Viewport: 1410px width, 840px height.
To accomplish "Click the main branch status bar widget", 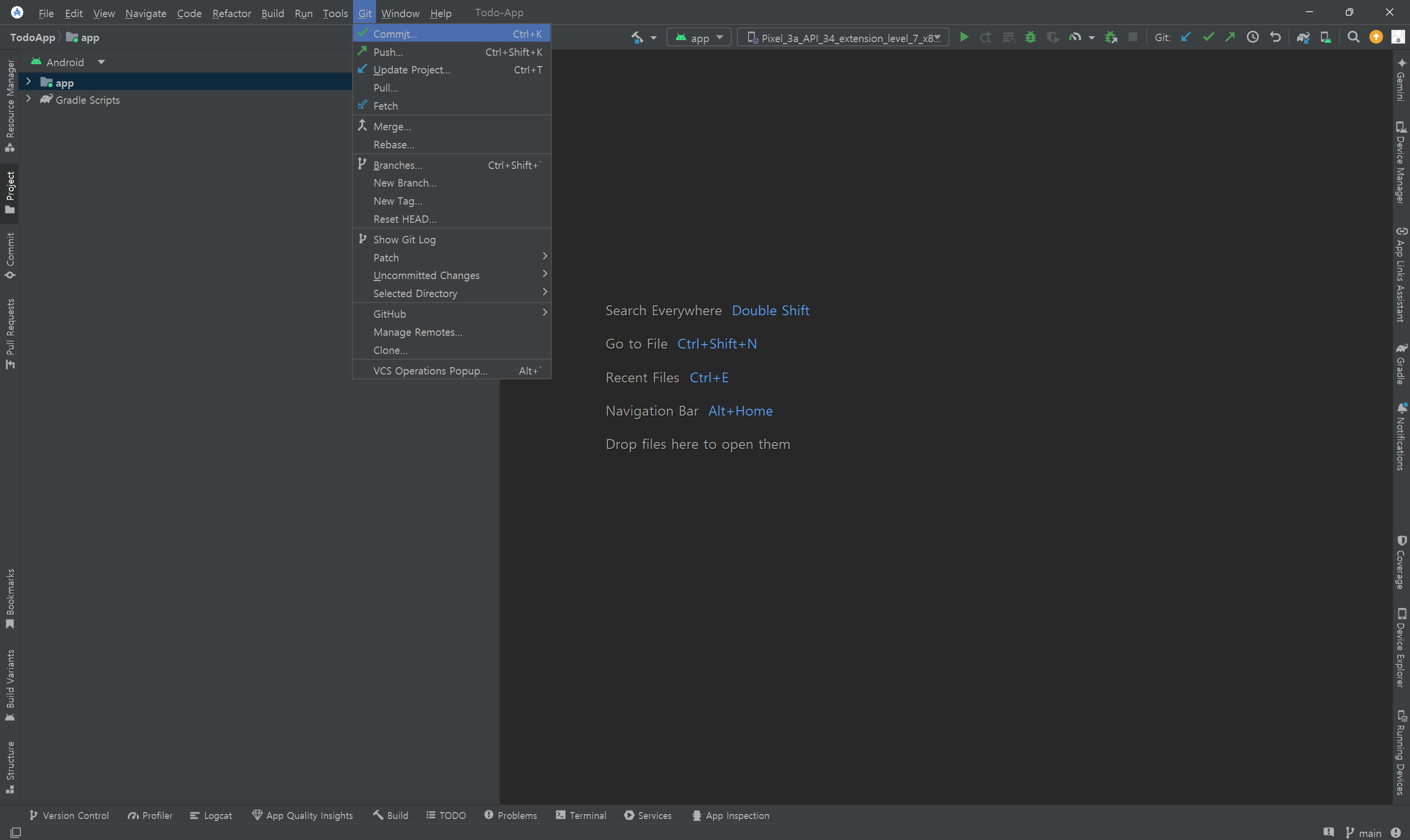I will [x=1363, y=833].
